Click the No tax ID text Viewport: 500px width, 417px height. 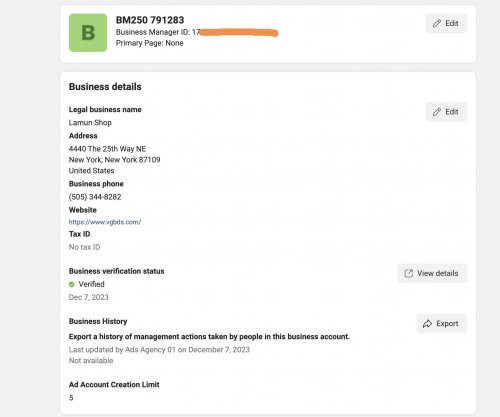(84, 247)
